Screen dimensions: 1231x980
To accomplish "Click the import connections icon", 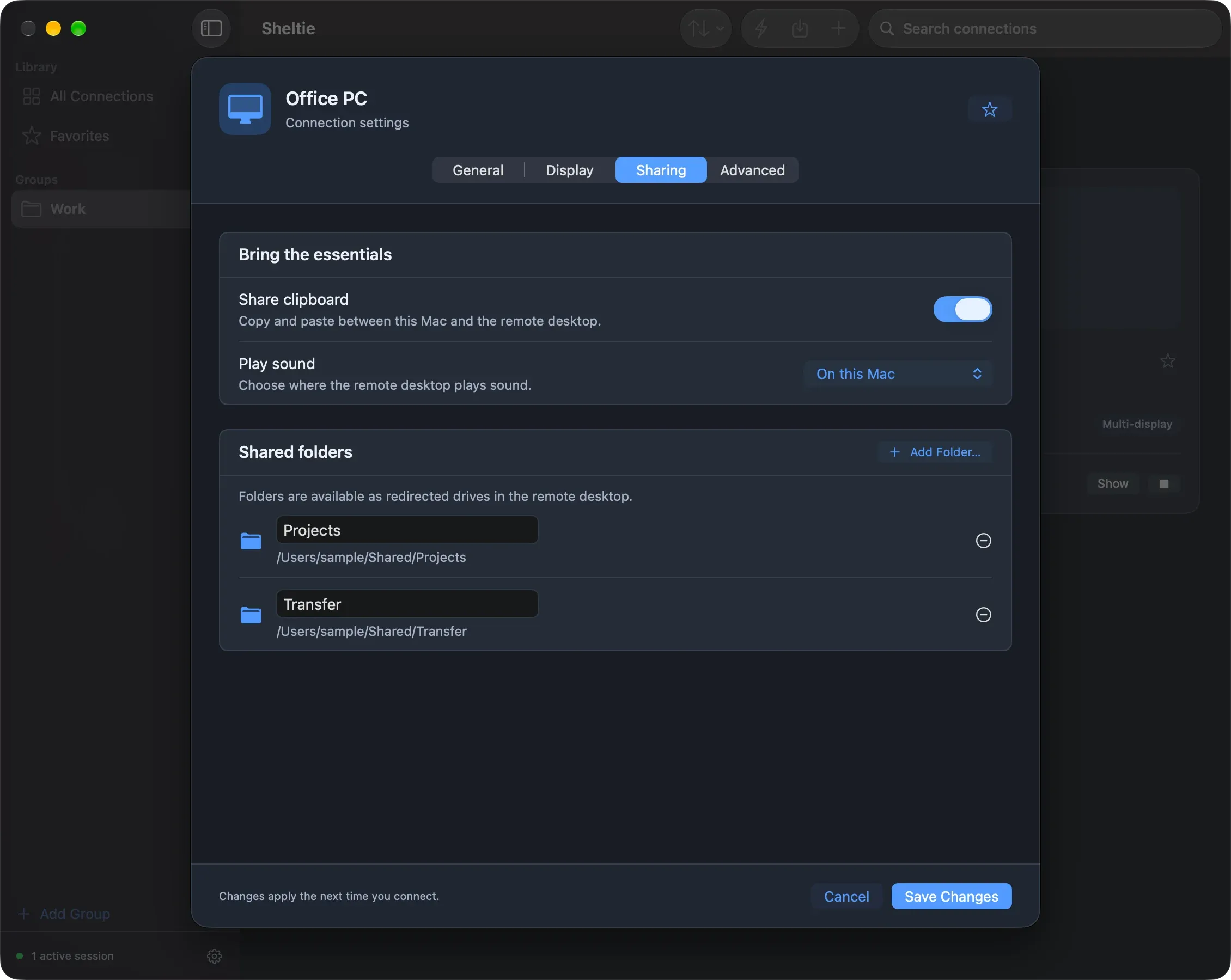I will pos(800,28).
